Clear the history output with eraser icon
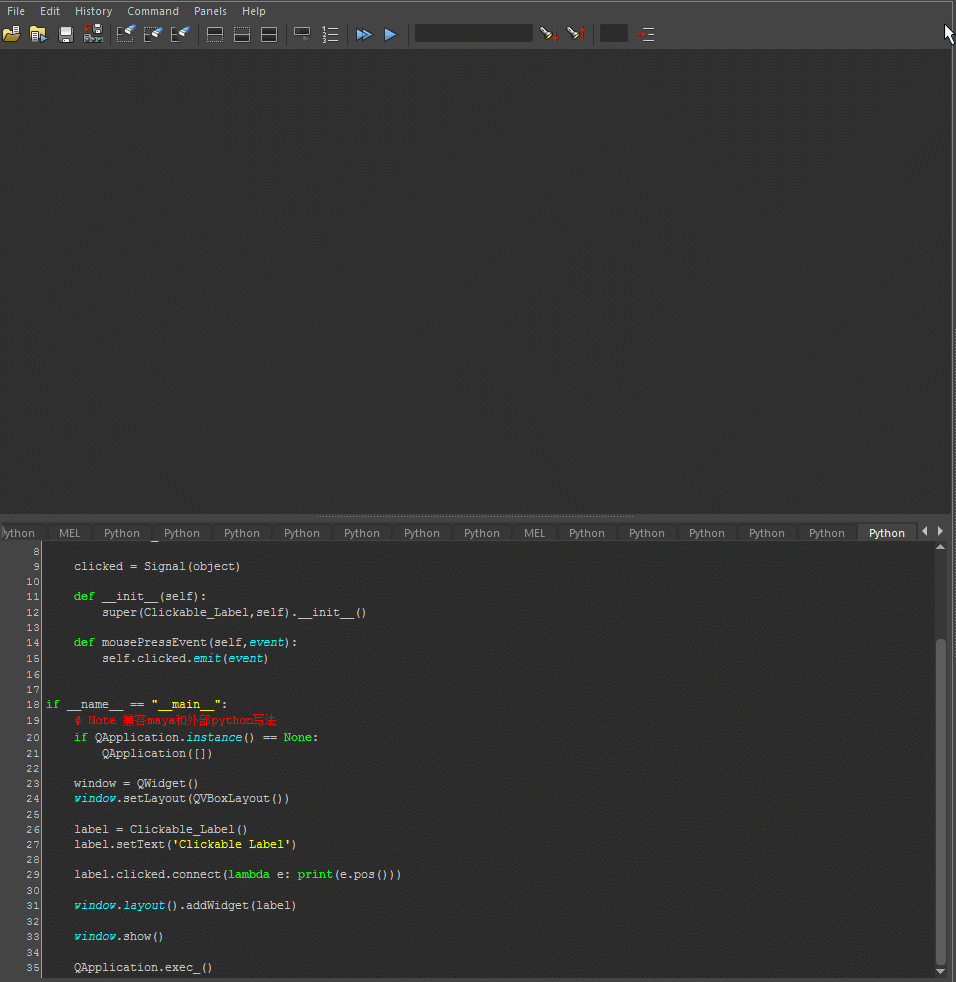The image size is (956, 982). pyautogui.click(x=126, y=34)
